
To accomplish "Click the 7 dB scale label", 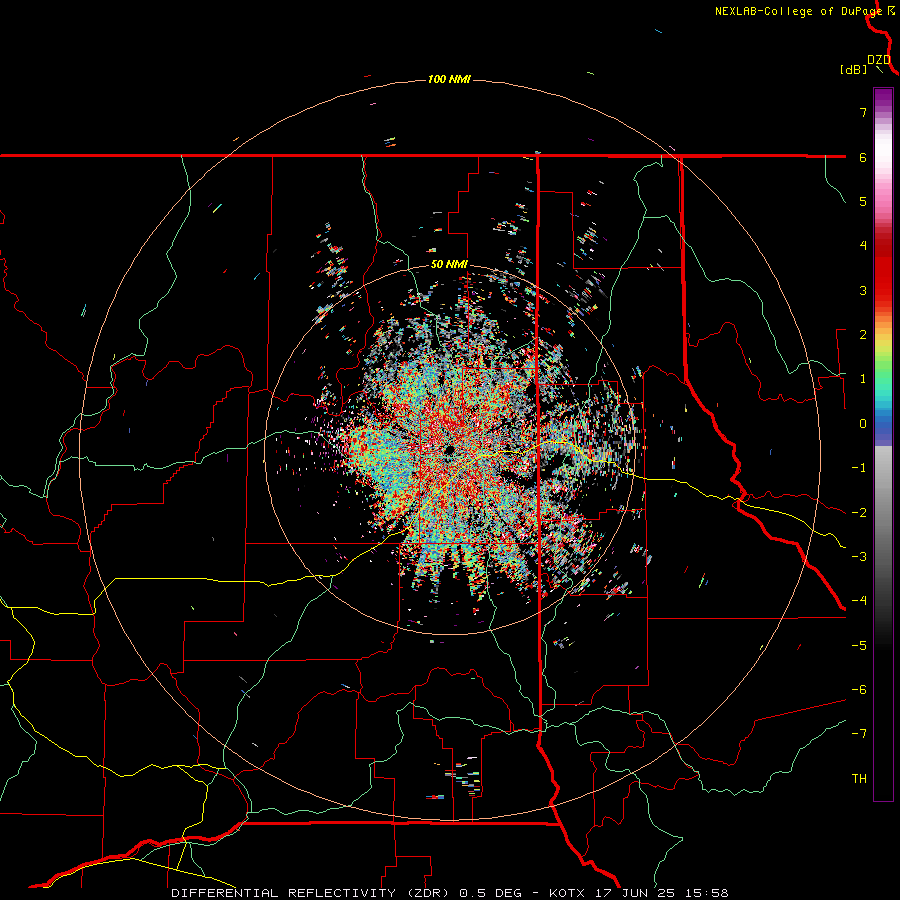I will pos(863,112).
